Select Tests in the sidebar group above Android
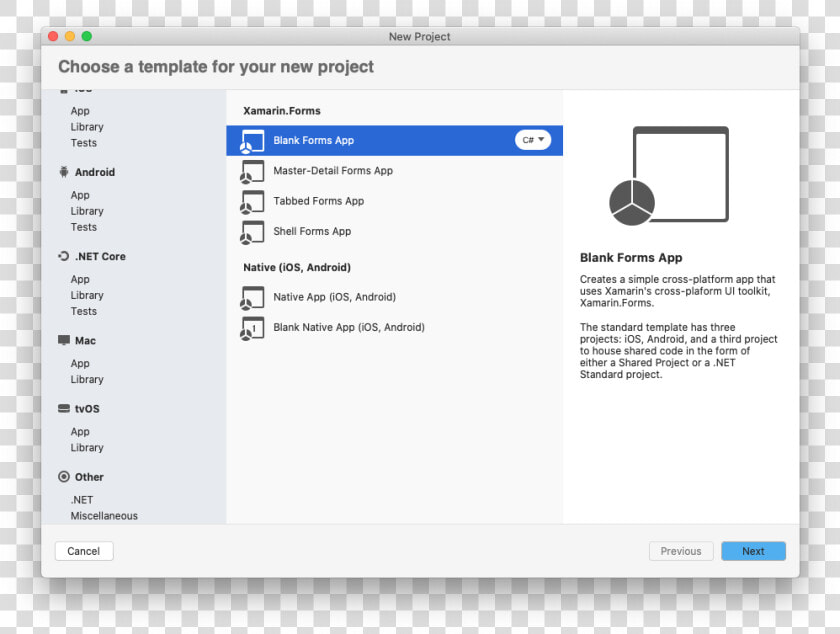The image size is (840, 634). pos(84,143)
